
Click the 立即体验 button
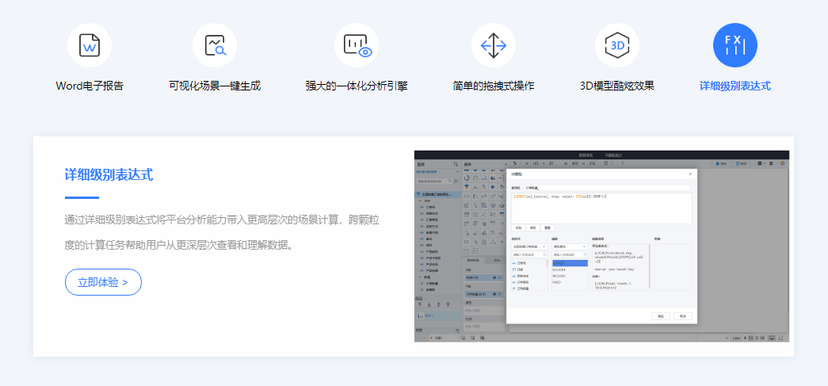(104, 282)
